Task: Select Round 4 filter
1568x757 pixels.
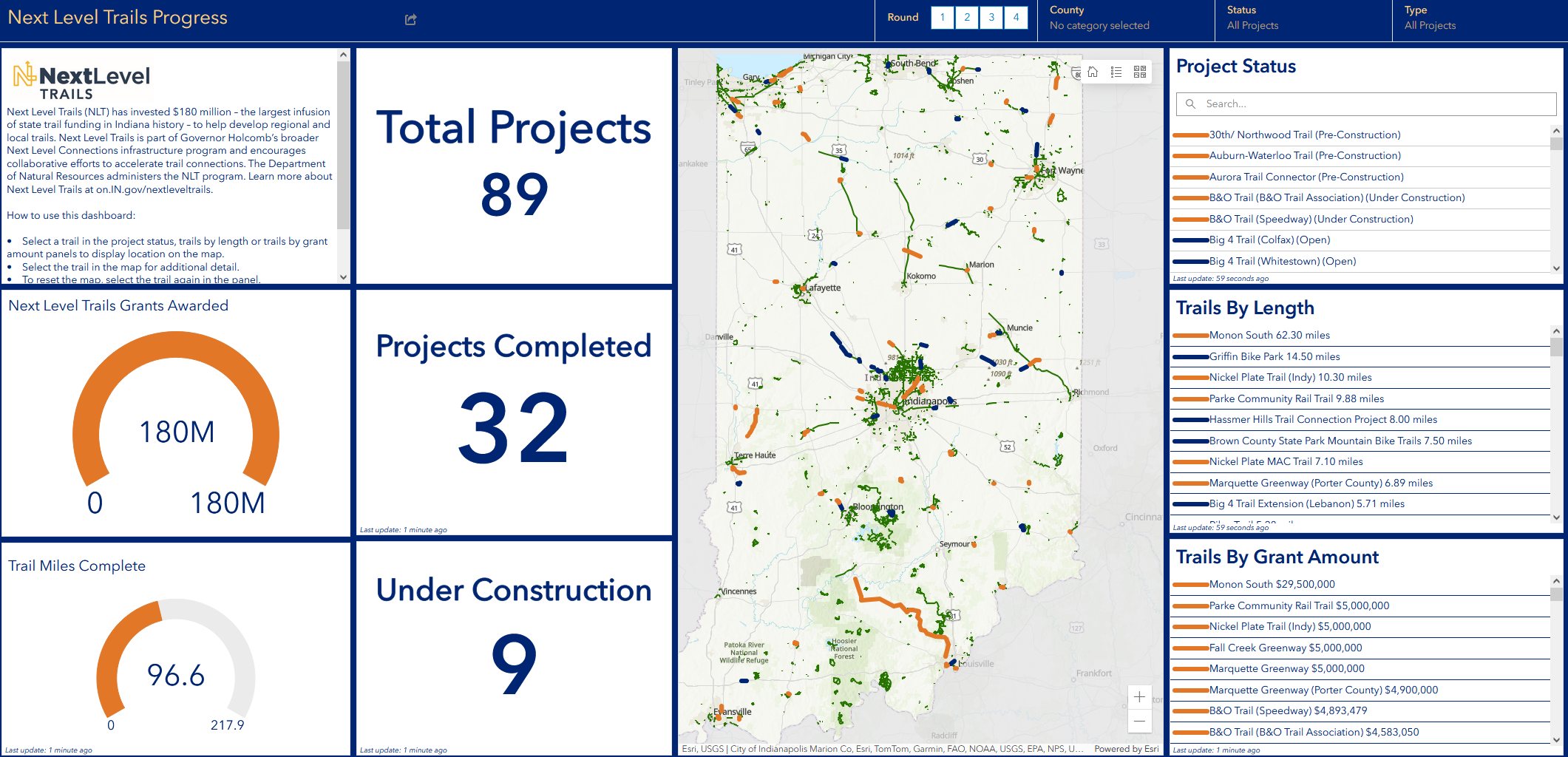Action: pos(1016,18)
